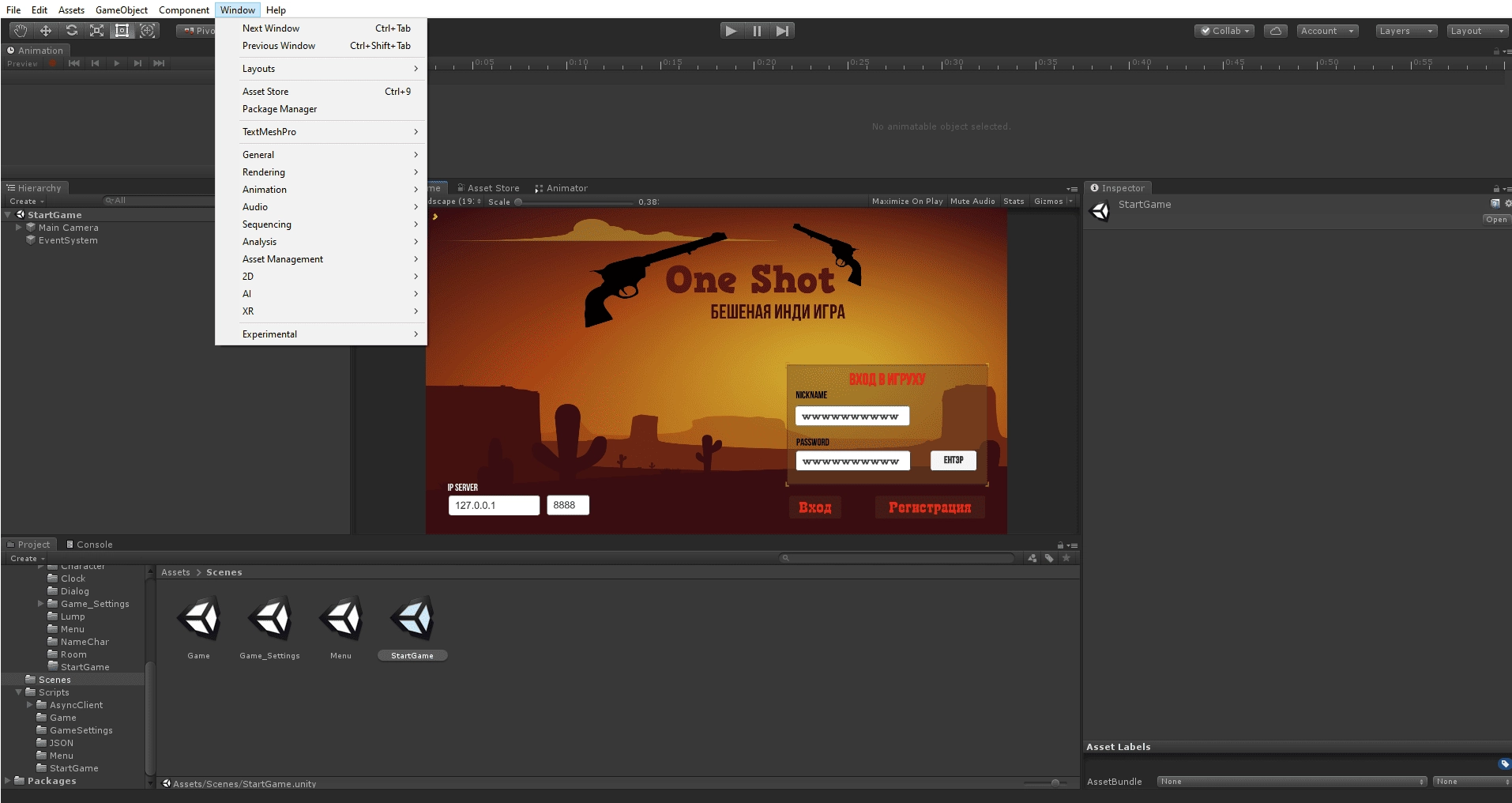Viewport: 1512px width, 803px height.
Task: Adjust the Game view Scale slider
Action: (x=575, y=202)
